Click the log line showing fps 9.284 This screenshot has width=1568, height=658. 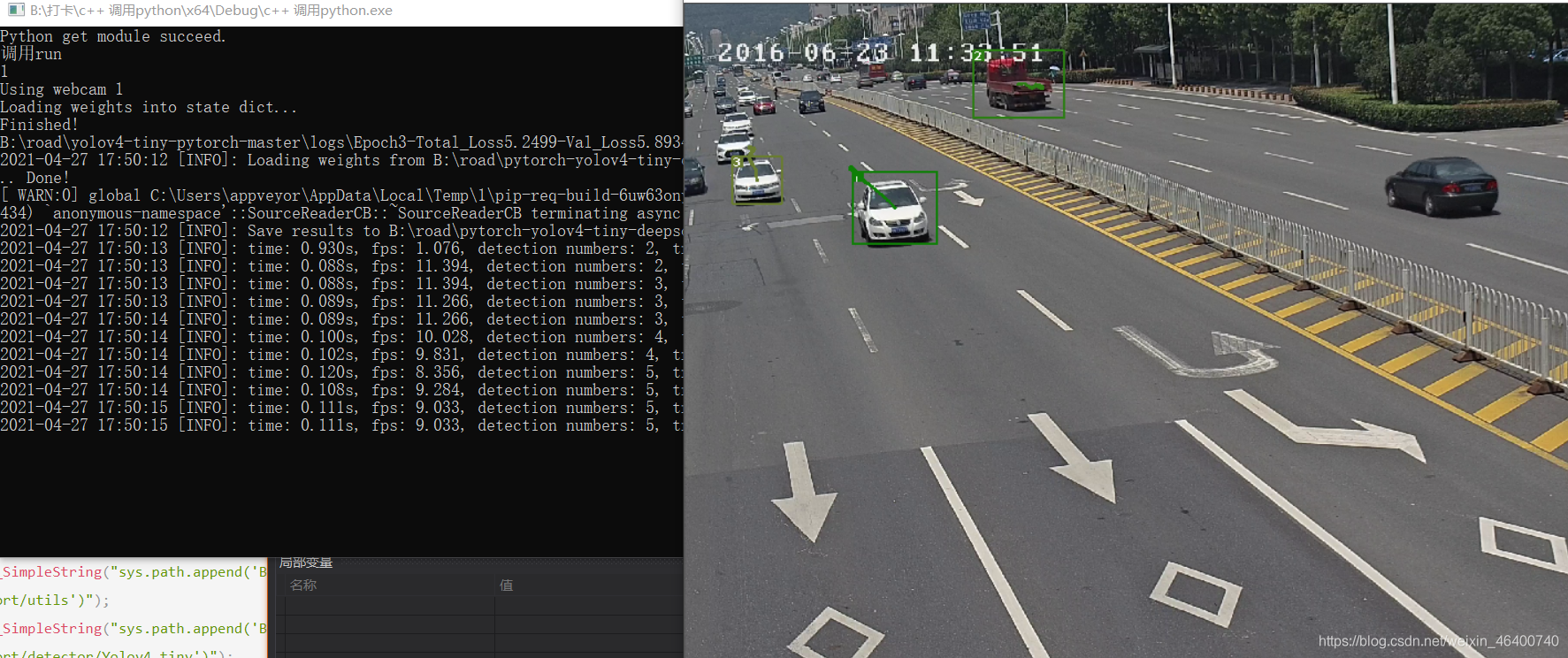click(x=341, y=390)
